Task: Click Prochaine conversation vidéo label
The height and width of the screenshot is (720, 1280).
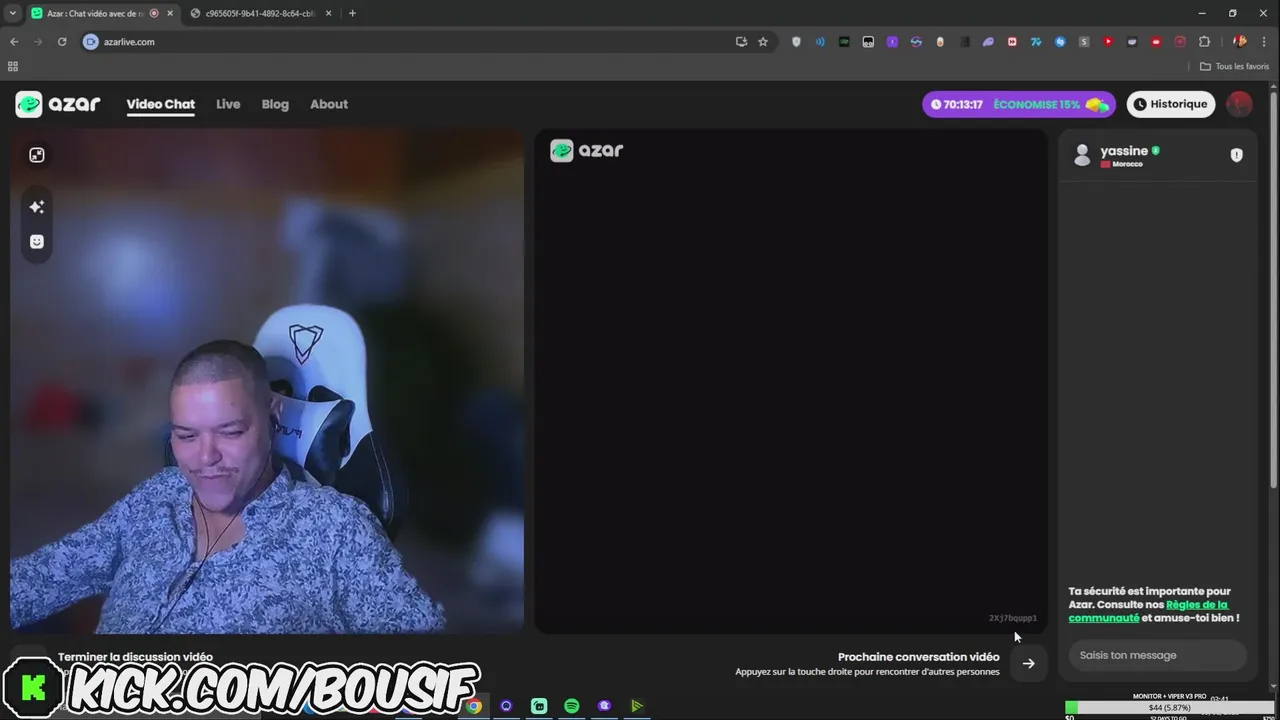Action: click(918, 657)
